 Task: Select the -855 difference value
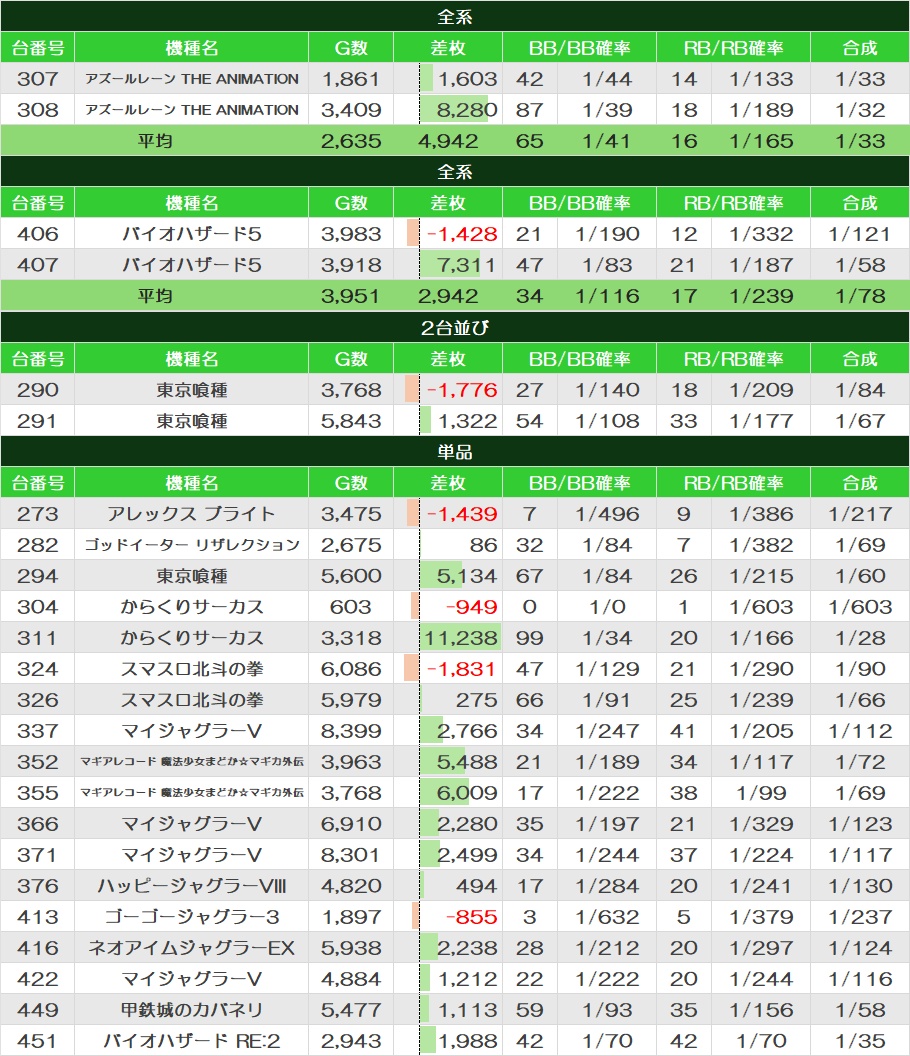click(x=472, y=917)
